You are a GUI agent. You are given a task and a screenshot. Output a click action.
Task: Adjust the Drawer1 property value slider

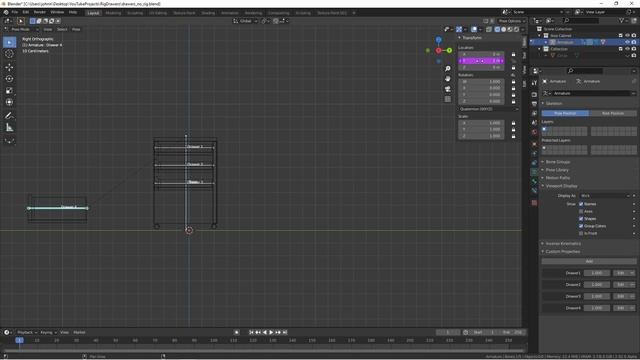click(x=597, y=273)
